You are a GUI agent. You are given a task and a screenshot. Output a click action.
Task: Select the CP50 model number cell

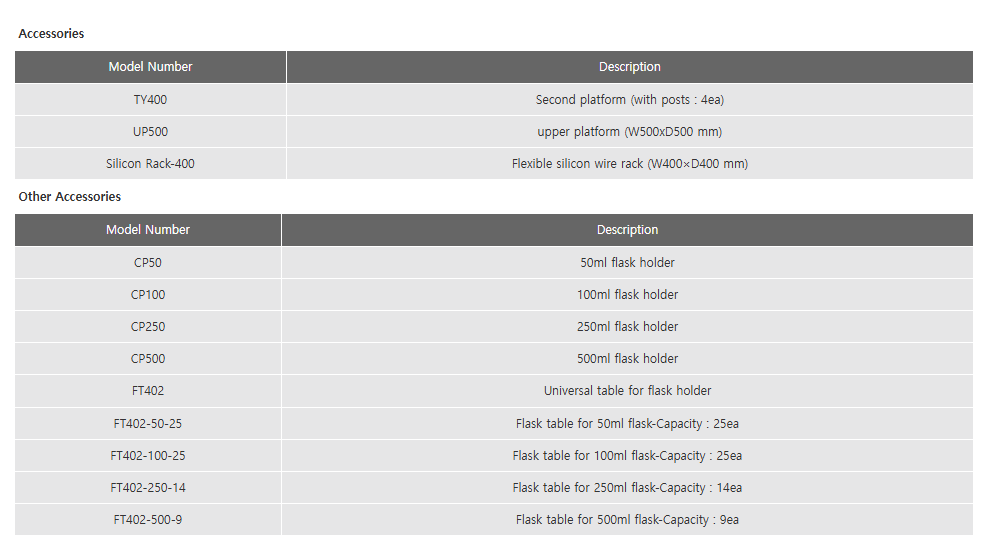[x=147, y=263]
